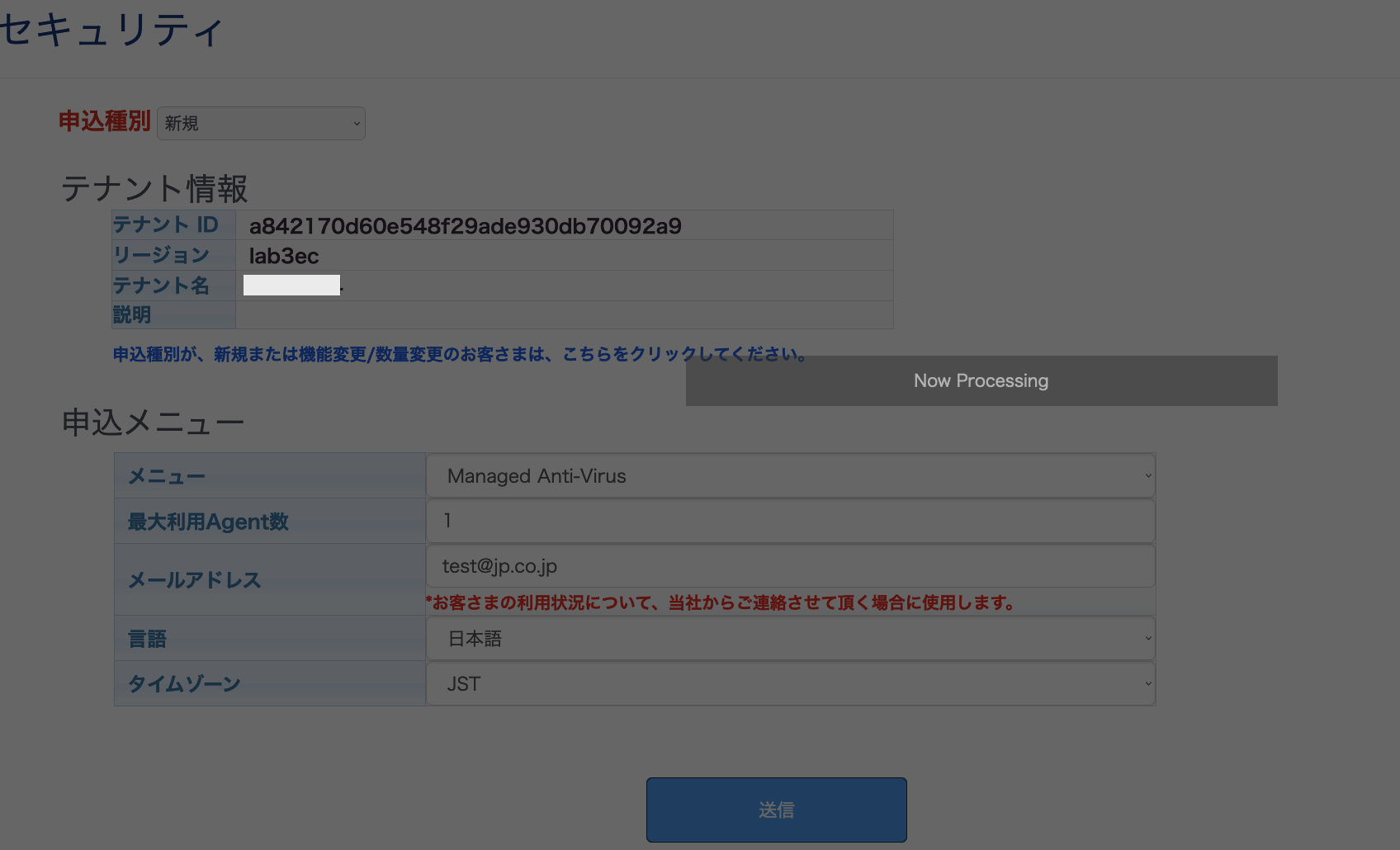Click the red email usage notice text

[720, 602]
